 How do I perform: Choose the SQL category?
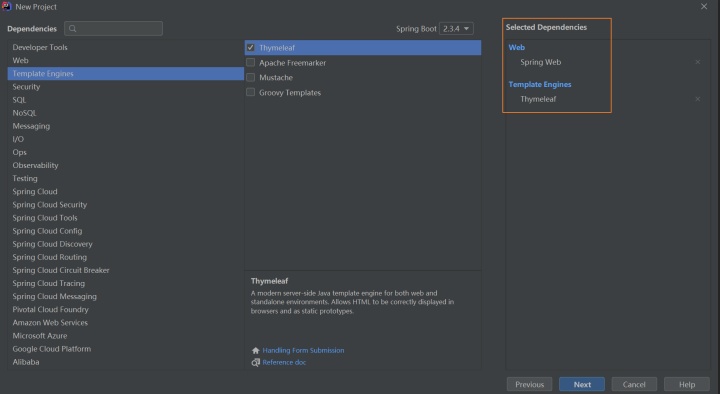pos(126,100)
